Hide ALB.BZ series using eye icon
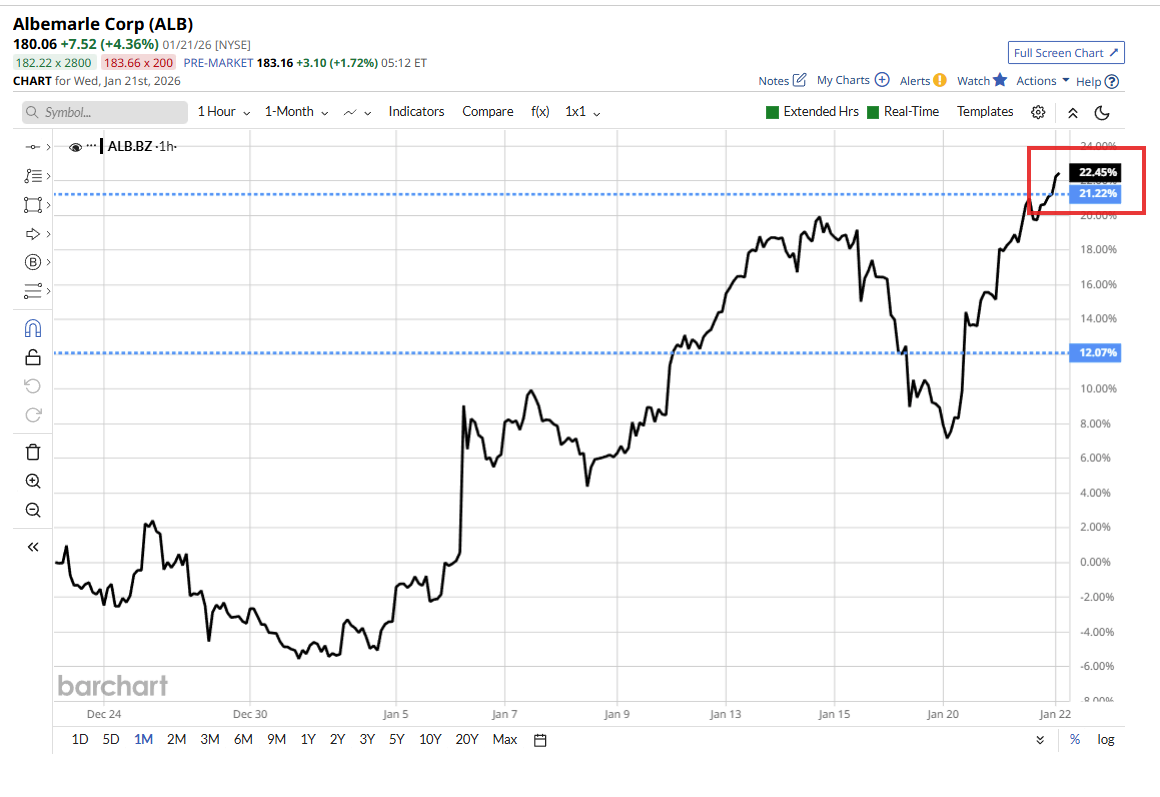Screen dimensions: 1160x797 click(x=75, y=147)
